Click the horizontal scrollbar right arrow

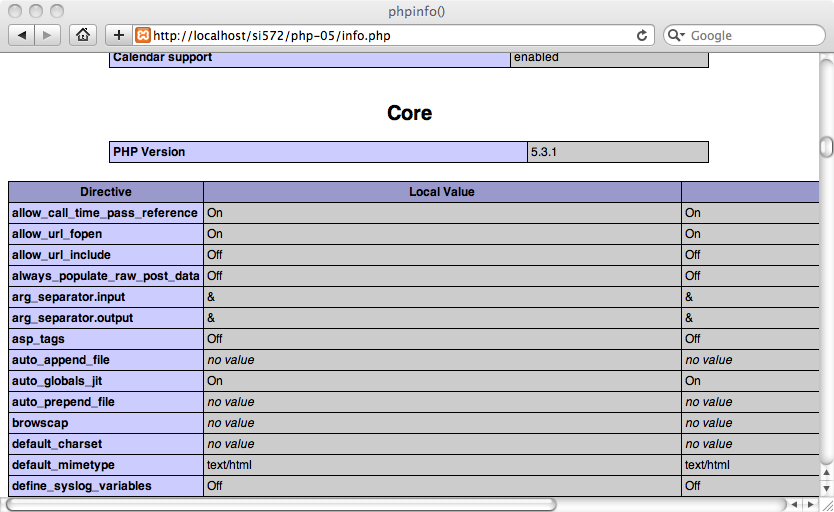[x=811, y=504]
